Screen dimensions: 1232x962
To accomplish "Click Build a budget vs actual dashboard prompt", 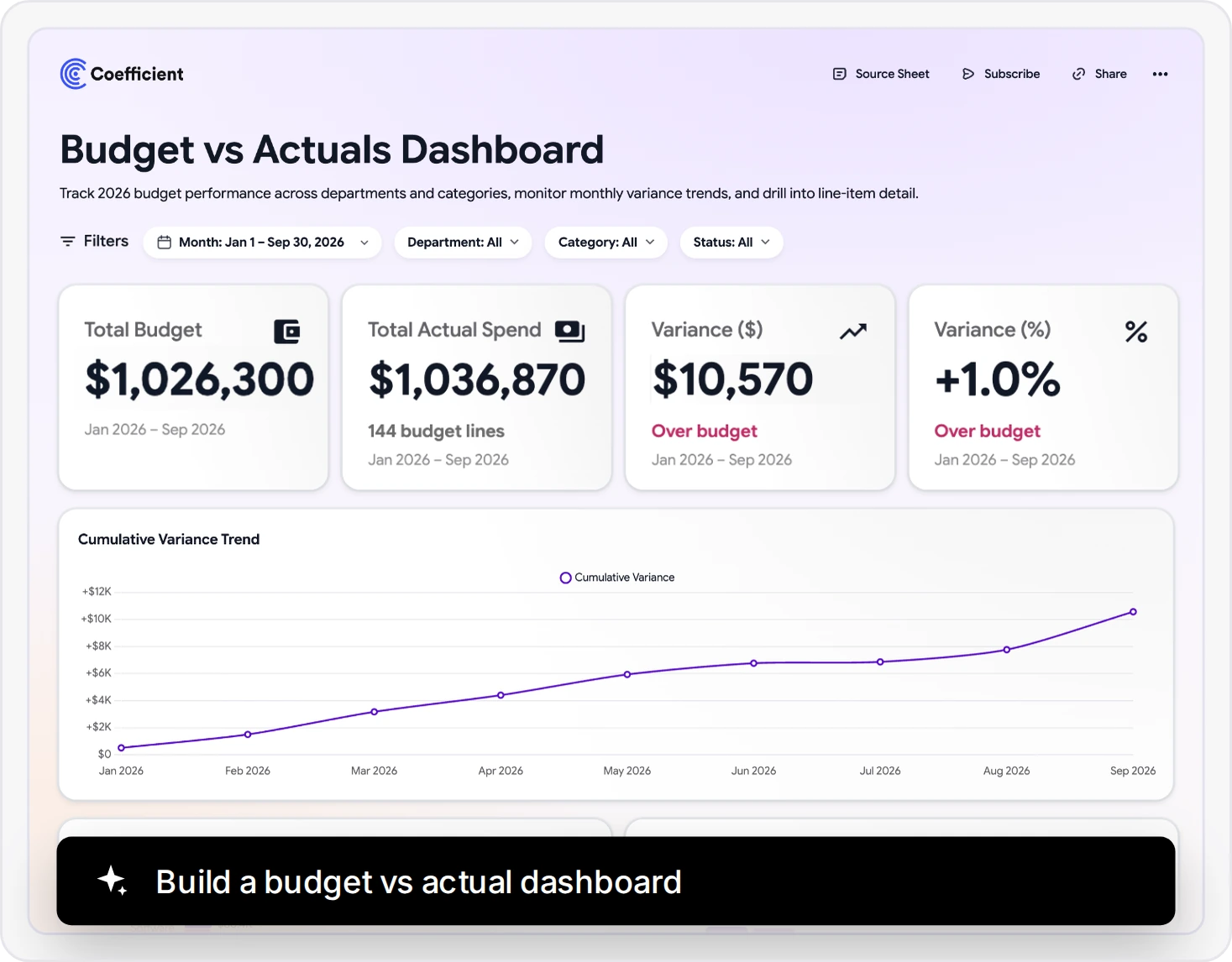I will tap(616, 881).
